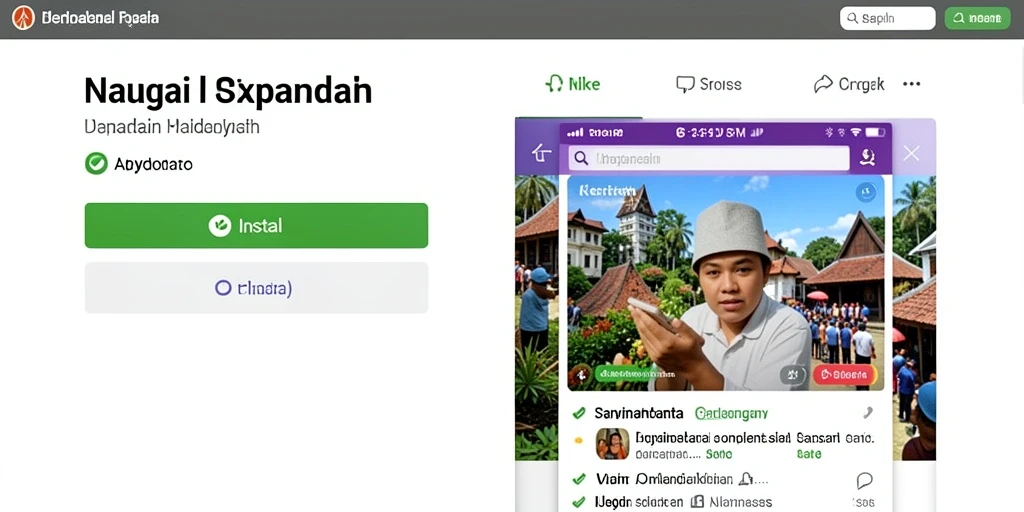Click the Bluetooth icon in phone status bar
This screenshot has height=512, width=1024.
(830, 132)
